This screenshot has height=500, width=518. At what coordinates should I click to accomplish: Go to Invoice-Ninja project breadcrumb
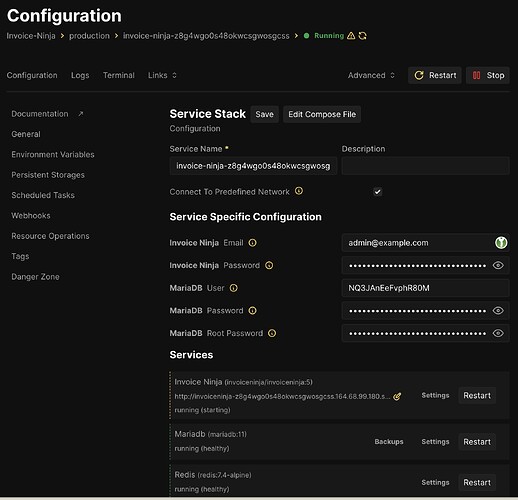(x=31, y=36)
